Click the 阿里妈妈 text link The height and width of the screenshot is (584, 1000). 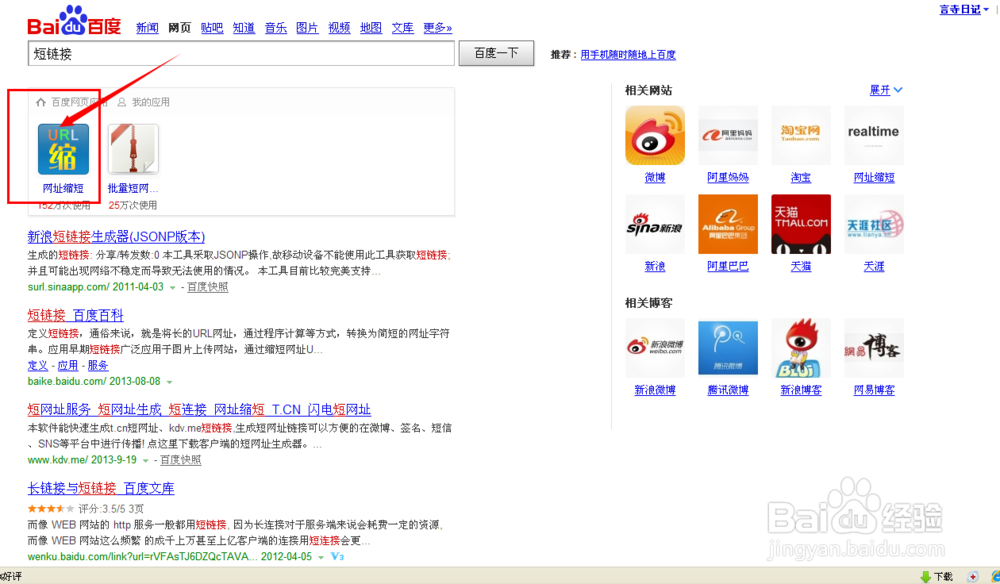point(728,177)
